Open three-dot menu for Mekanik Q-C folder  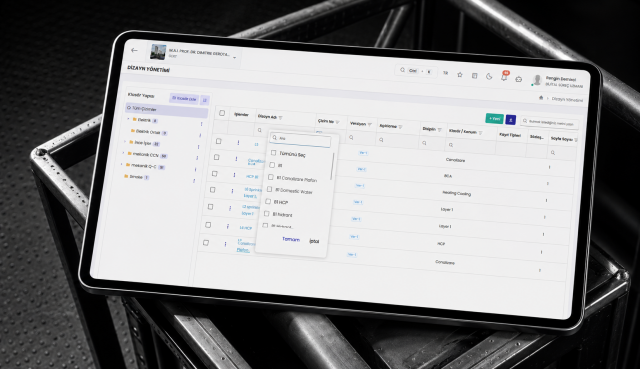point(196,169)
